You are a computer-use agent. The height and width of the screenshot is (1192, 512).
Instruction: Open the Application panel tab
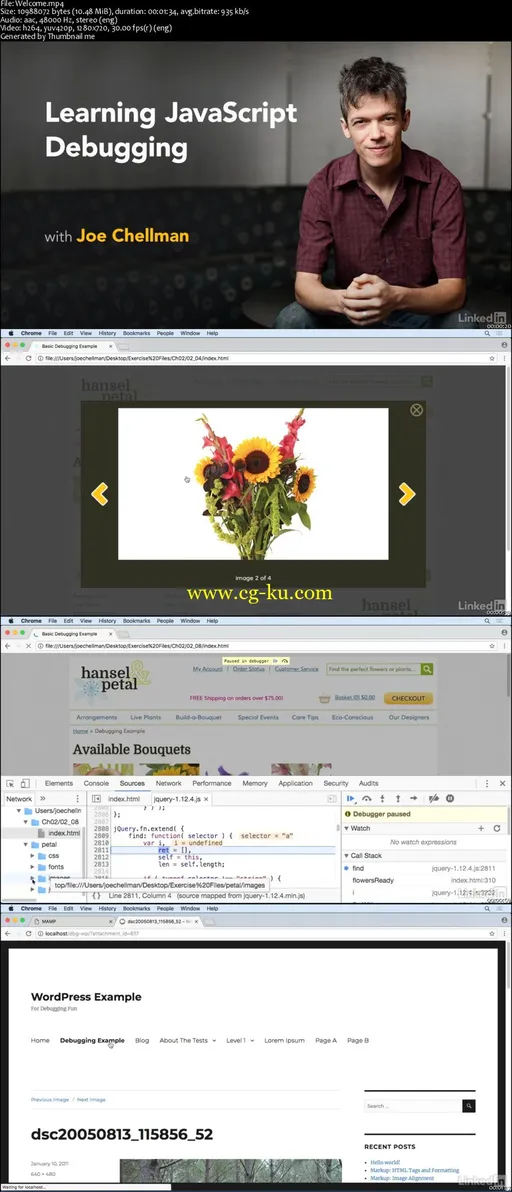[296, 783]
